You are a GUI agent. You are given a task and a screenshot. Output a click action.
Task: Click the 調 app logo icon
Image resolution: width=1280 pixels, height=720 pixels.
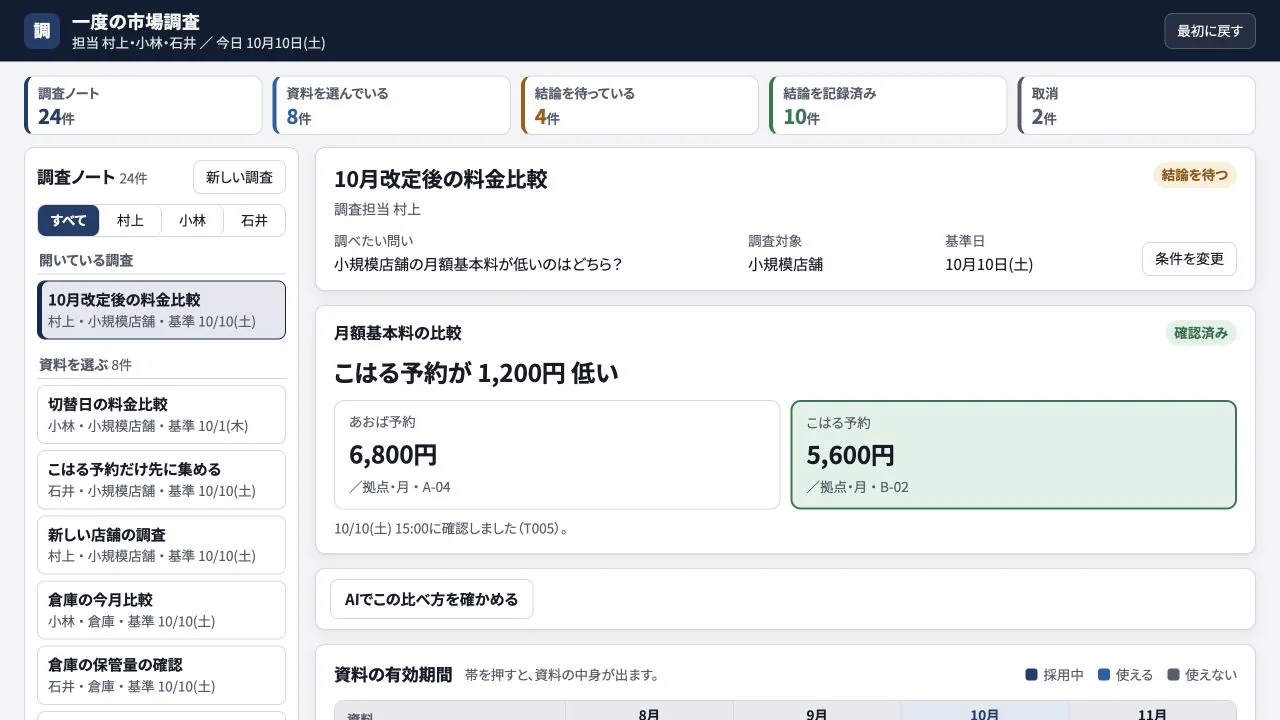coord(42,31)
